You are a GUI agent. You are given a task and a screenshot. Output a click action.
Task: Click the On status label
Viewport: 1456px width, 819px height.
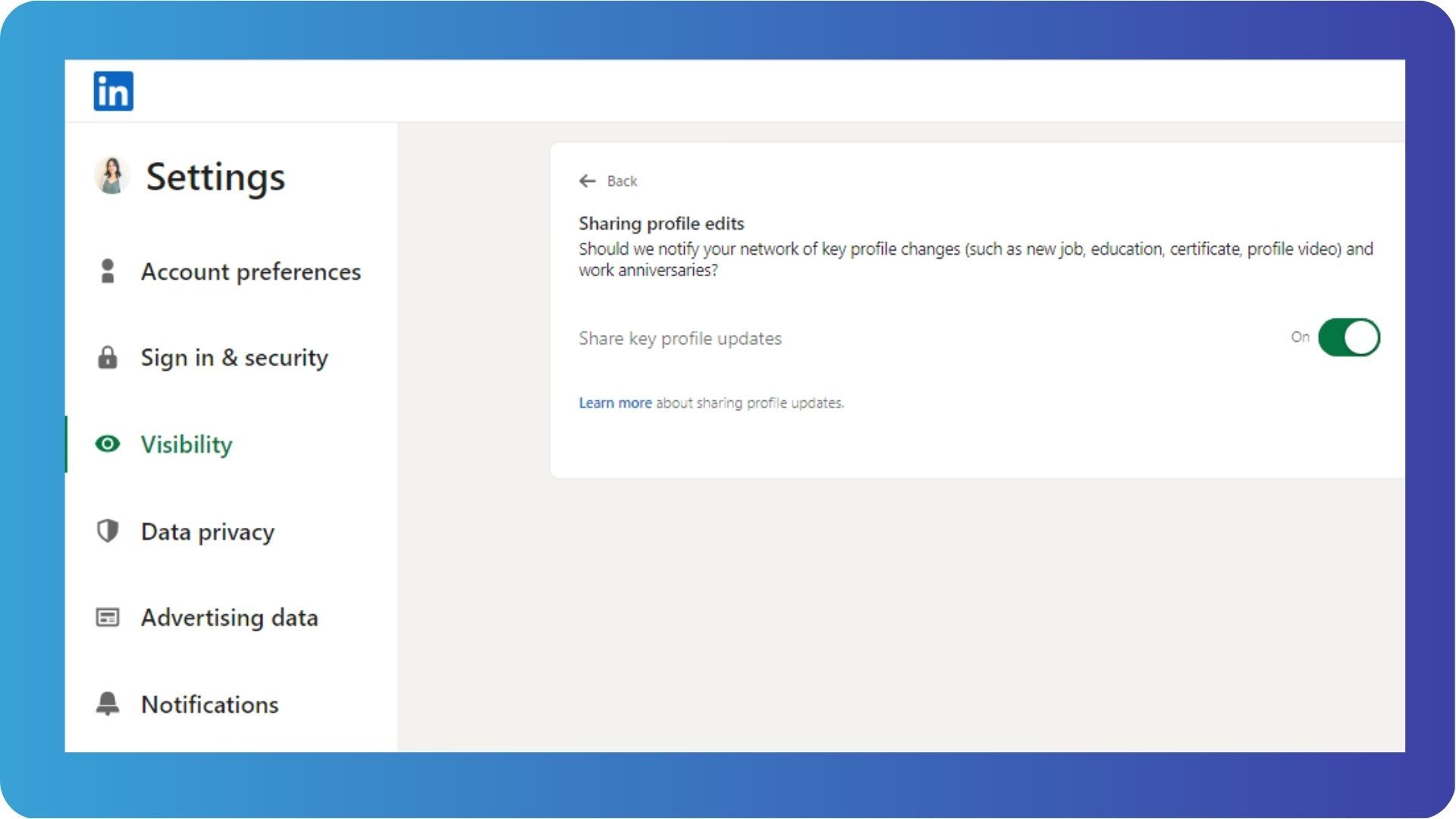pos(1300,337)
